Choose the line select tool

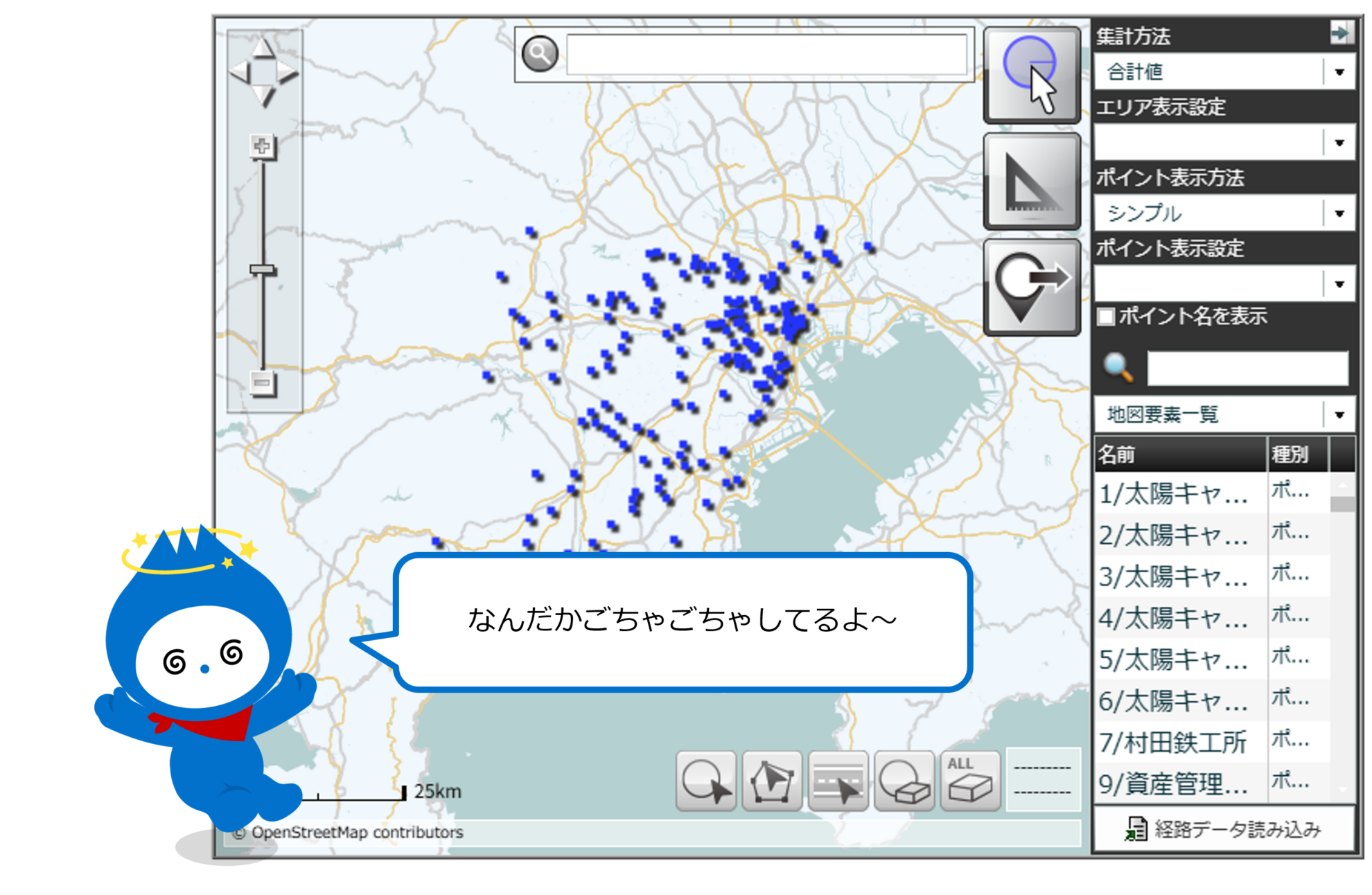(x=838, y=781)
